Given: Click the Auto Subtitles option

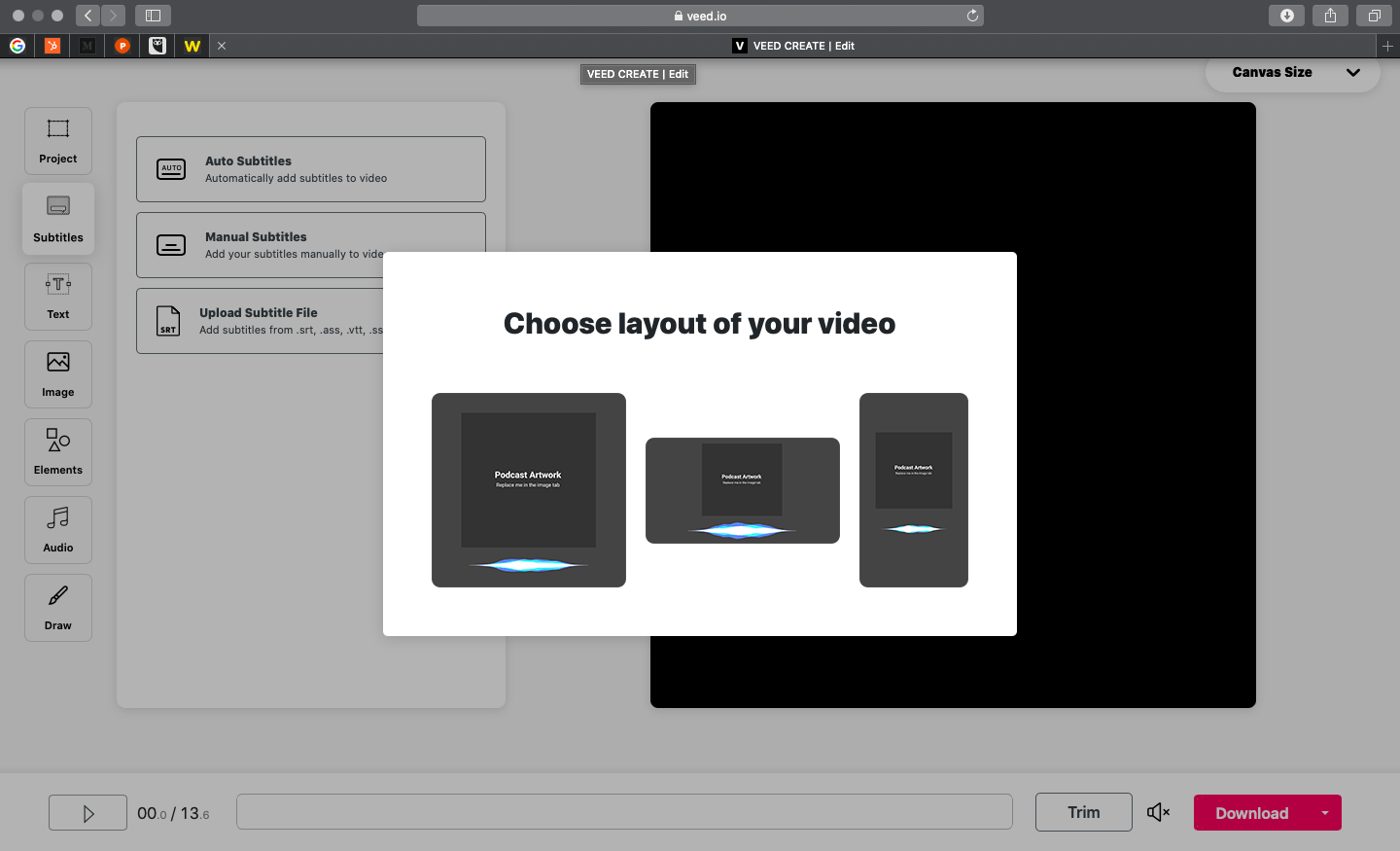Looking at the screenshot, I should (311, 169).
